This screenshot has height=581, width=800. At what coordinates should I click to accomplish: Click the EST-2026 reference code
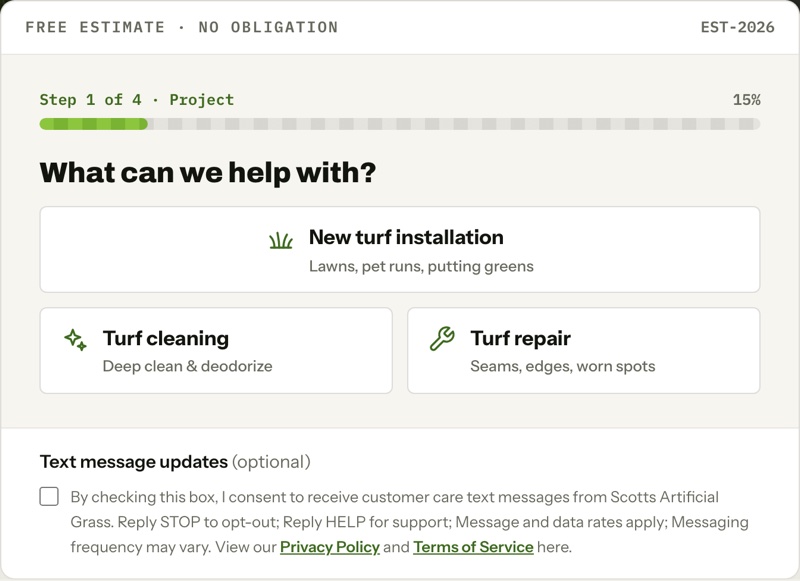click(x=737, y=27)
